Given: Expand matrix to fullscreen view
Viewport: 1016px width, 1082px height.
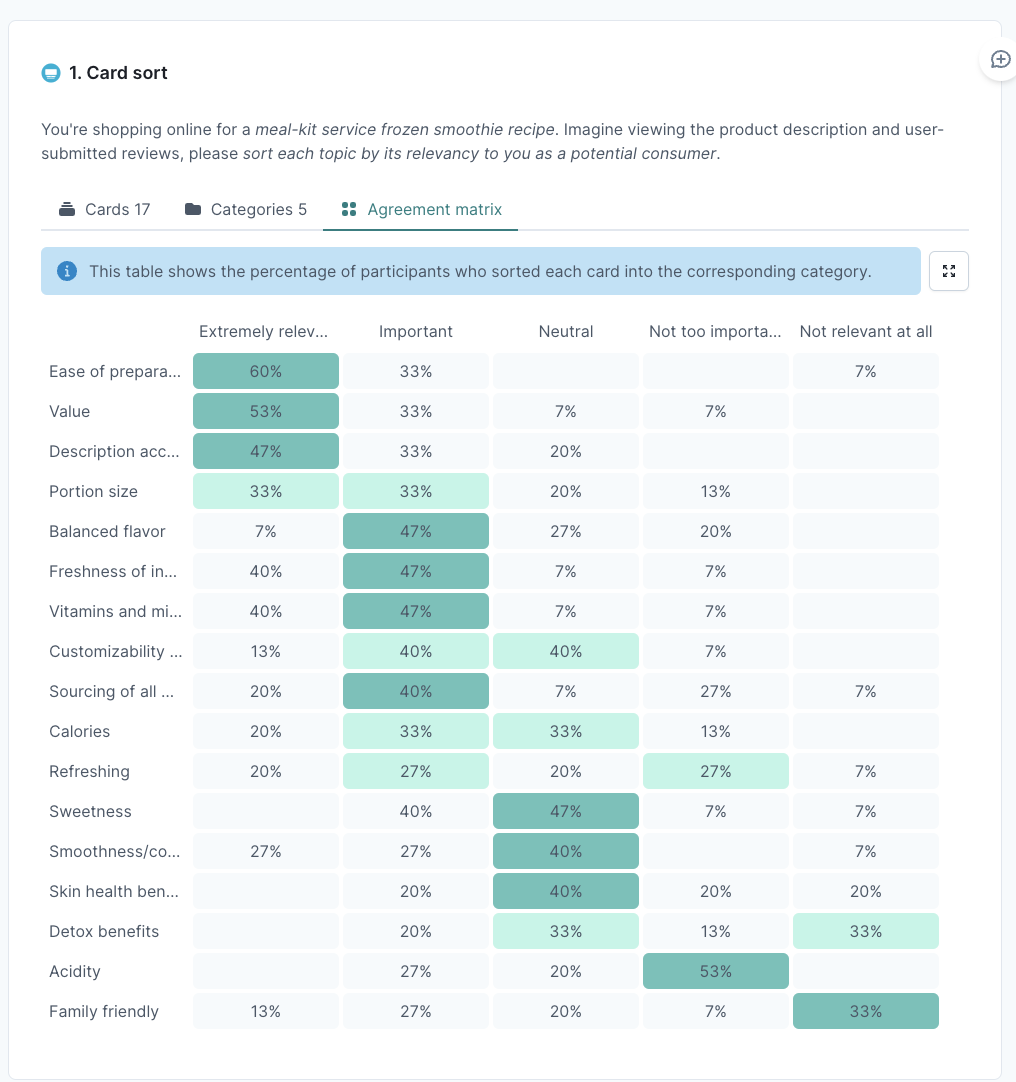Looking at the screenshot, I should (x=948, y=271).
